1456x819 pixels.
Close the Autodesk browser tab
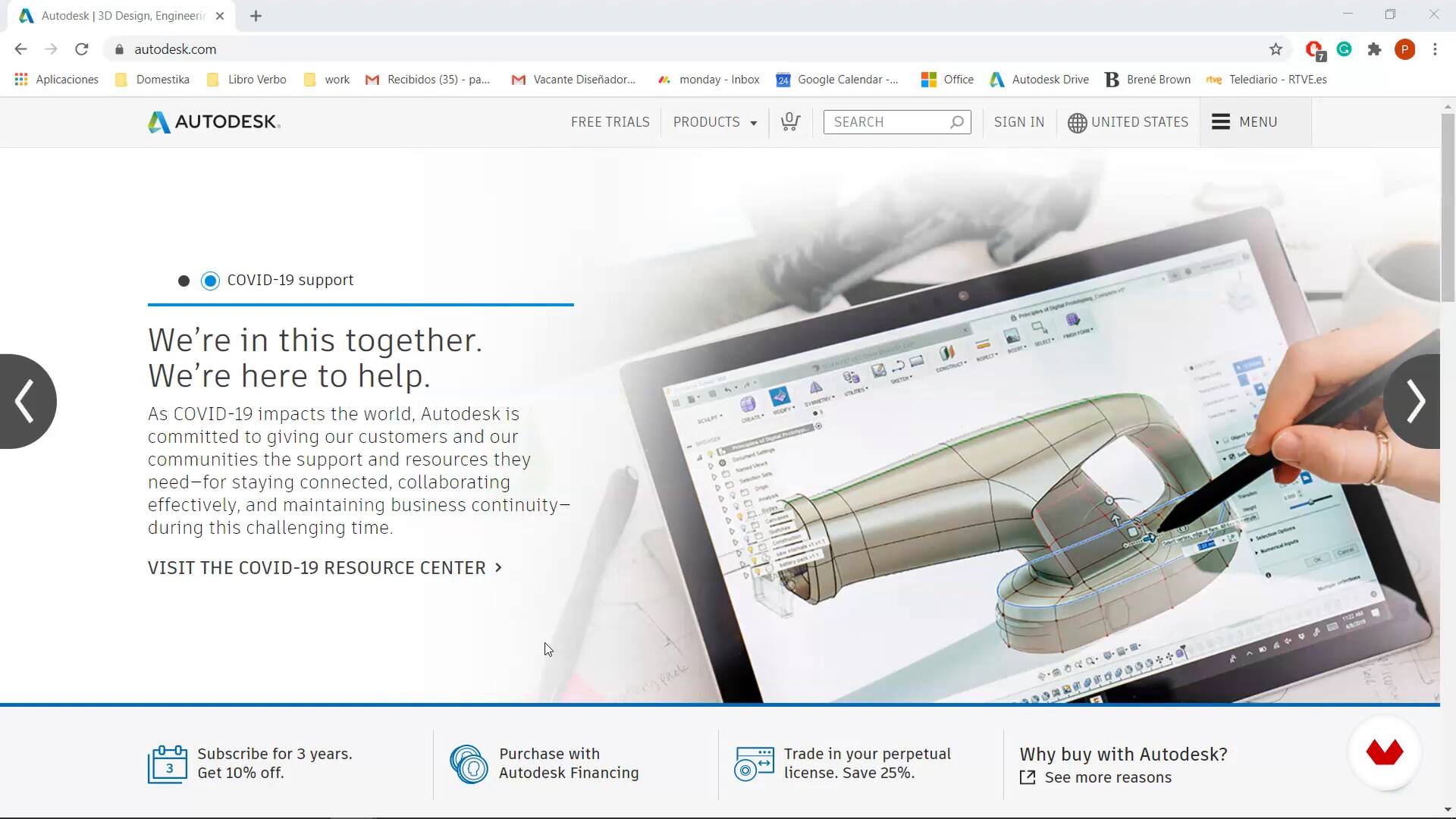(x=220, y=16)
